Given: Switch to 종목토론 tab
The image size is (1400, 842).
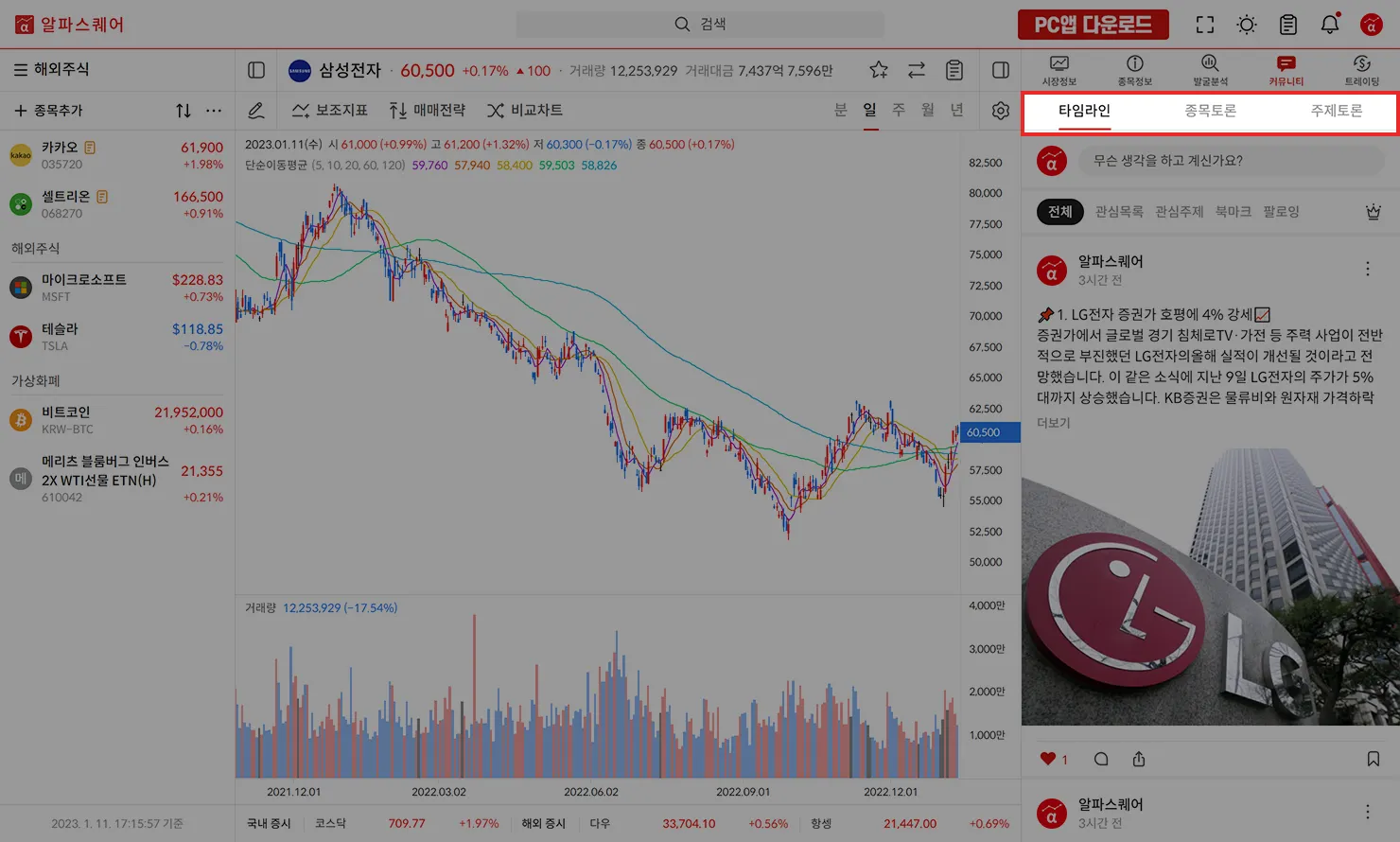Looking at the screenshot, I should [x=1210, y=111].
